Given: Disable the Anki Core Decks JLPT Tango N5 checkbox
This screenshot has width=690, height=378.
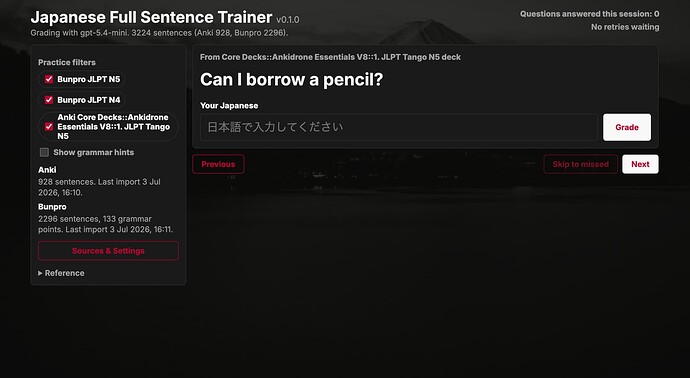Looking at the screenshot, I should tap(49, 127).
